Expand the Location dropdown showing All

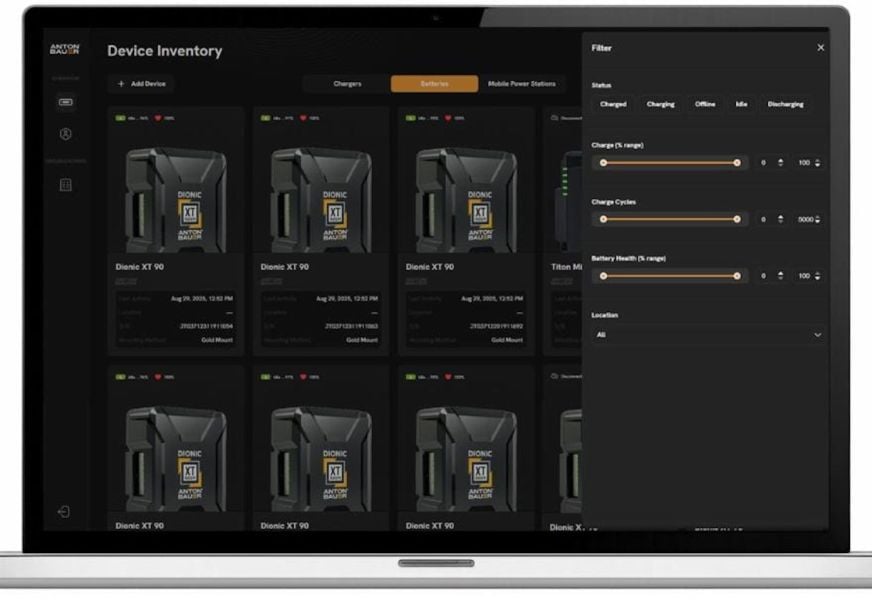(708, 335)
